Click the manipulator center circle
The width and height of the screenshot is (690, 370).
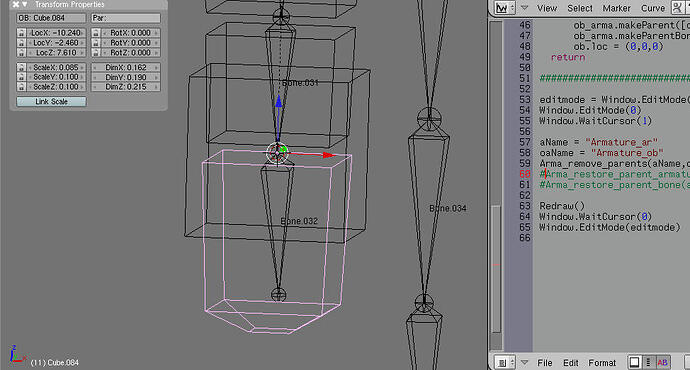(x=277, y=152)
